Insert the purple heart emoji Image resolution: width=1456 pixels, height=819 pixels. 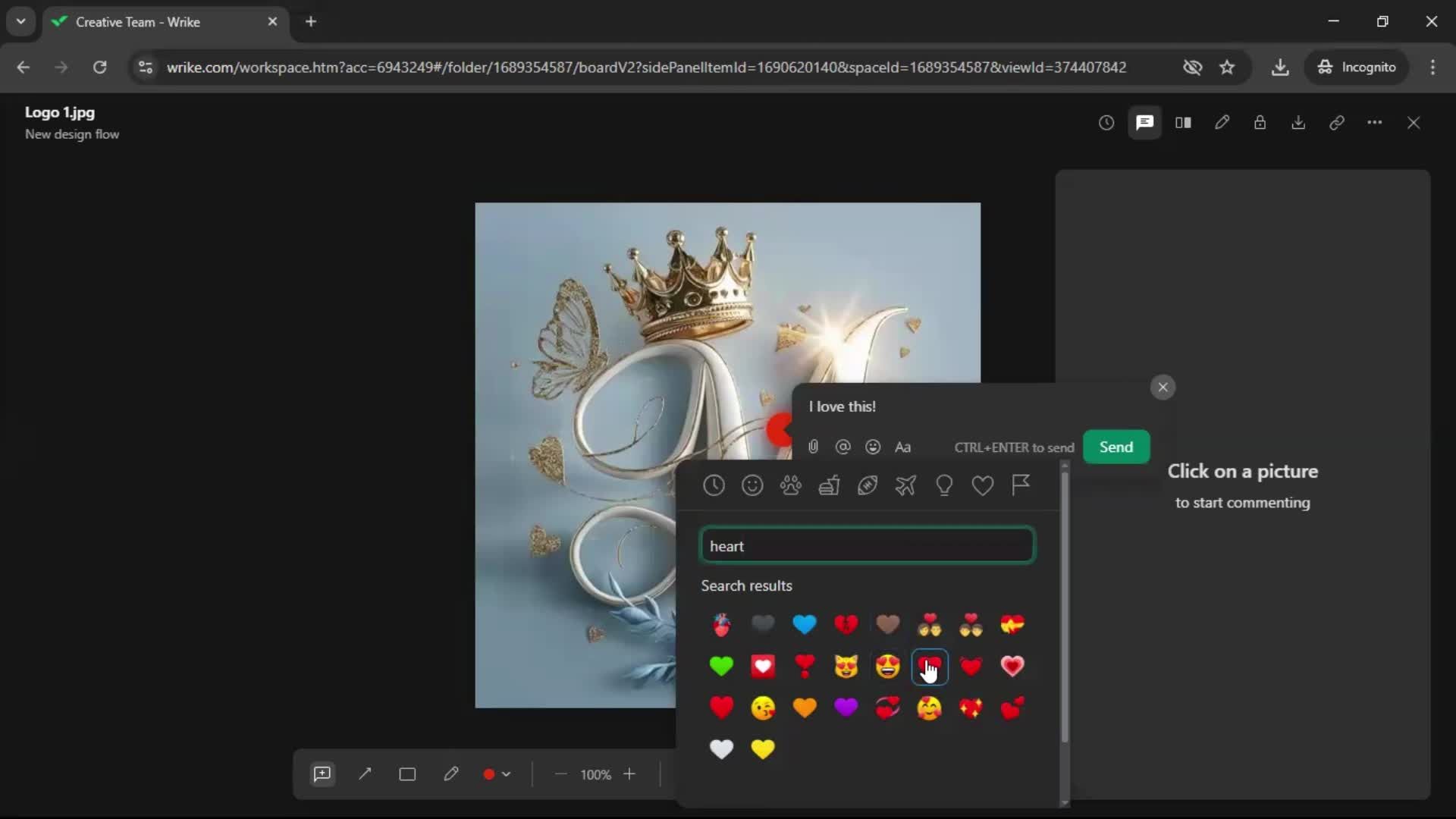pos(846,708)
